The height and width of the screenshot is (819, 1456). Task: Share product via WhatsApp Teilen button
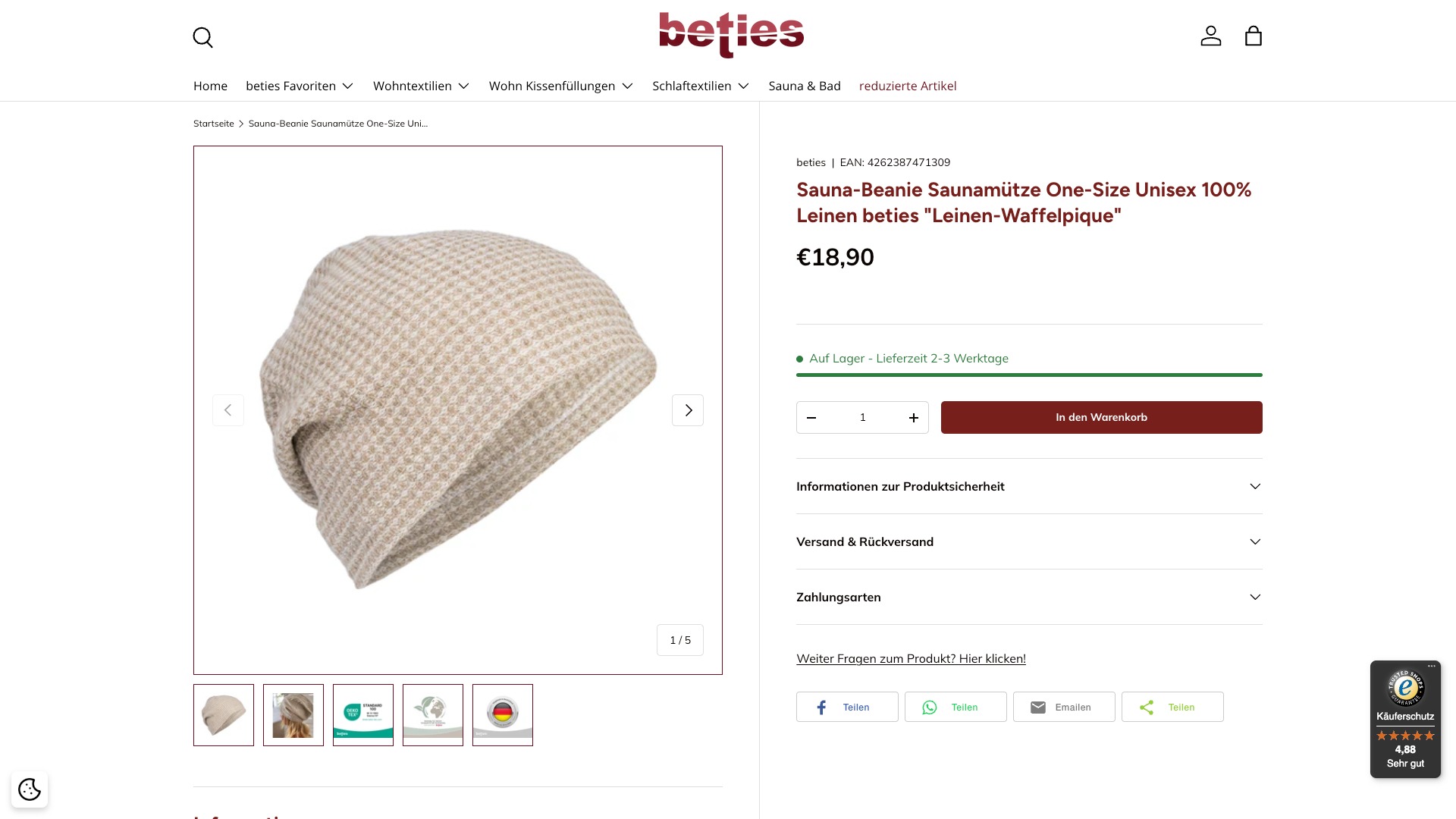pos(955,707)
